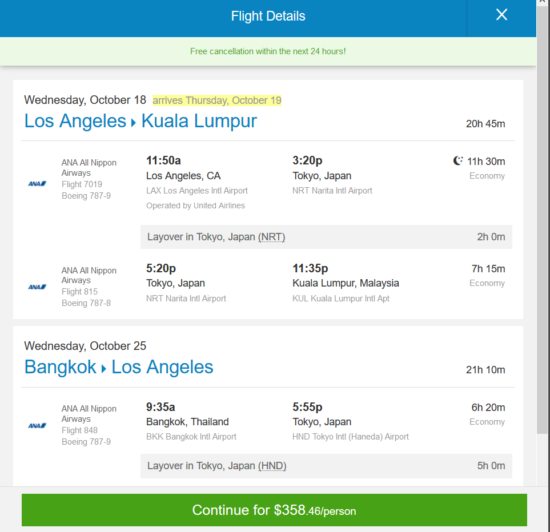Close the Flight Details dialog

501,15
